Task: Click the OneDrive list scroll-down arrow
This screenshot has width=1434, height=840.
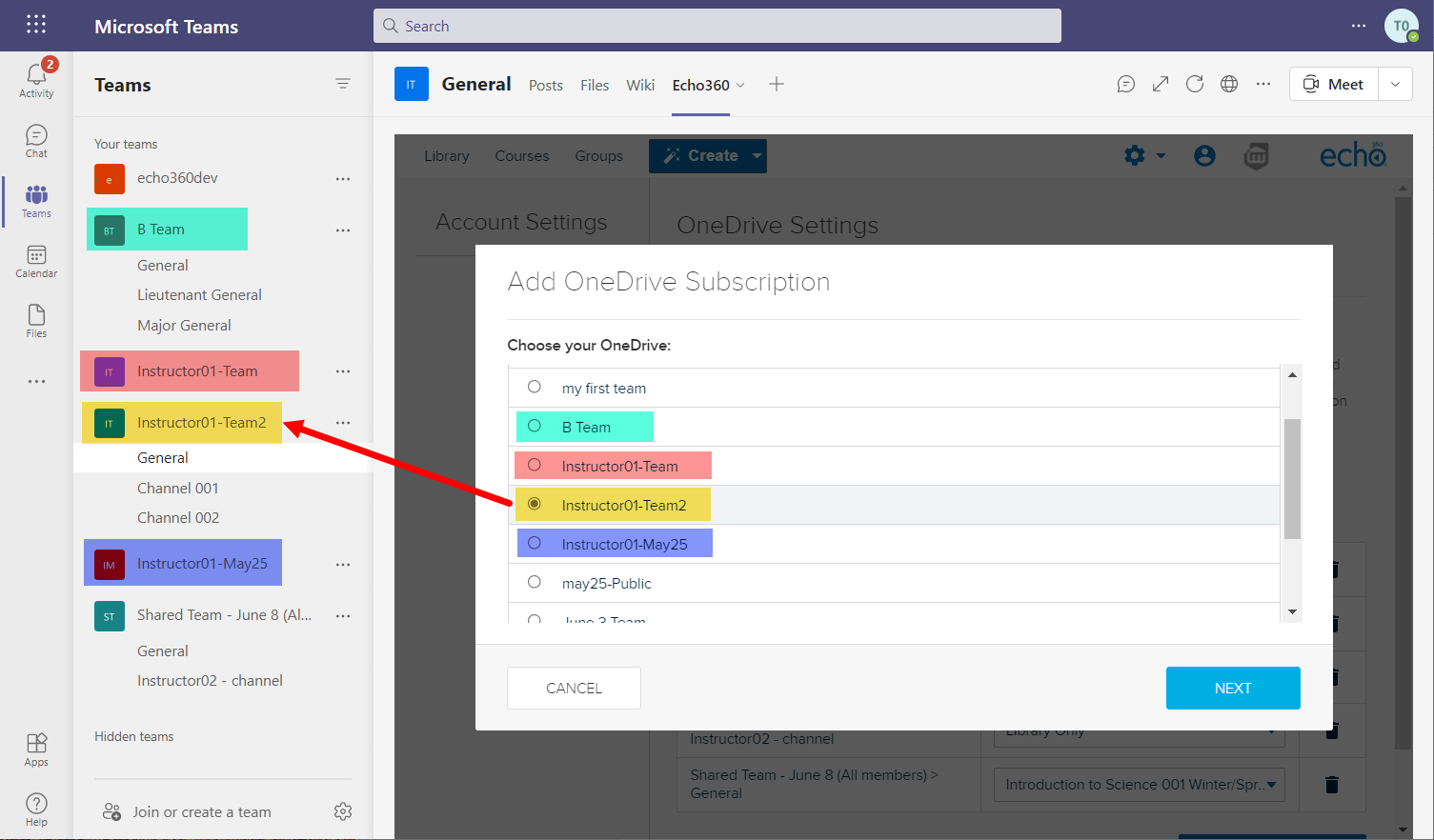Action: tap(1292, 612)
